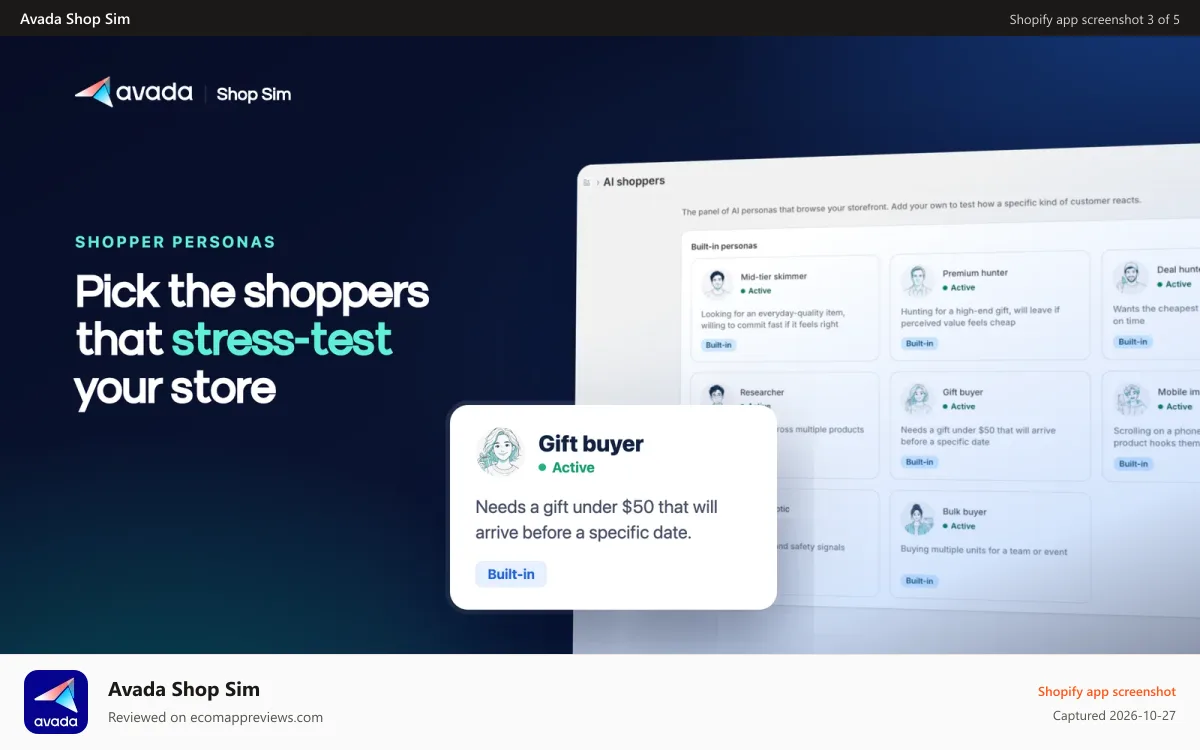Open the Mid-tier skimmer persona name
Screen dimensions: 1200x750
773,277
